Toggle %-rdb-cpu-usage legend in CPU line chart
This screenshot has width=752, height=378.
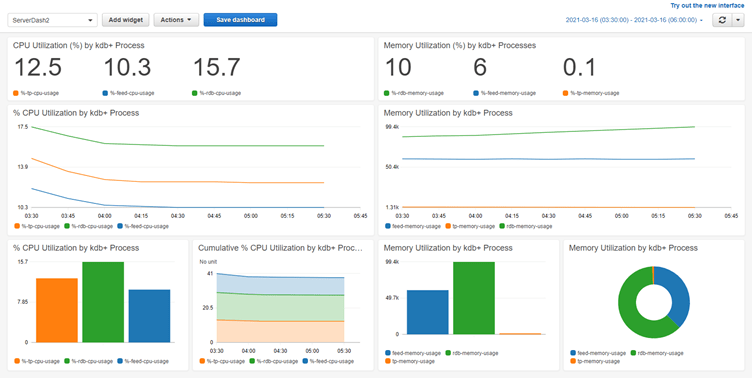click(89, 226)
